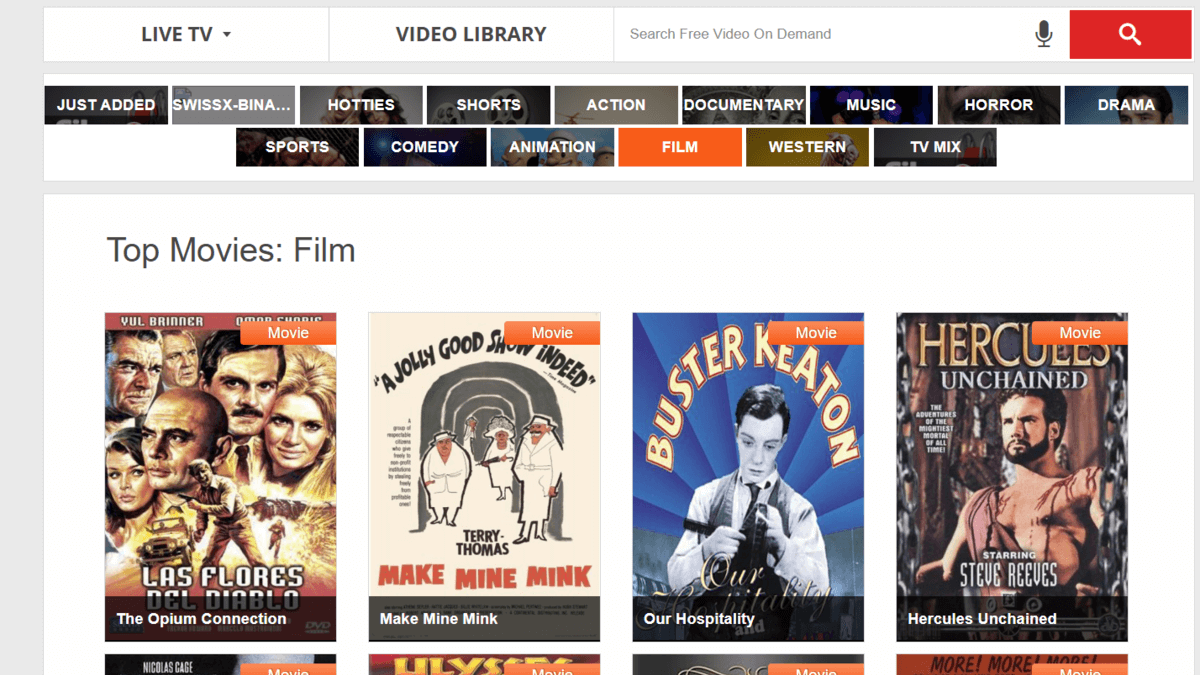Browse the Hotties category tile
The width and height of the screenshot is (1200, 675).
tap(361, 105)
